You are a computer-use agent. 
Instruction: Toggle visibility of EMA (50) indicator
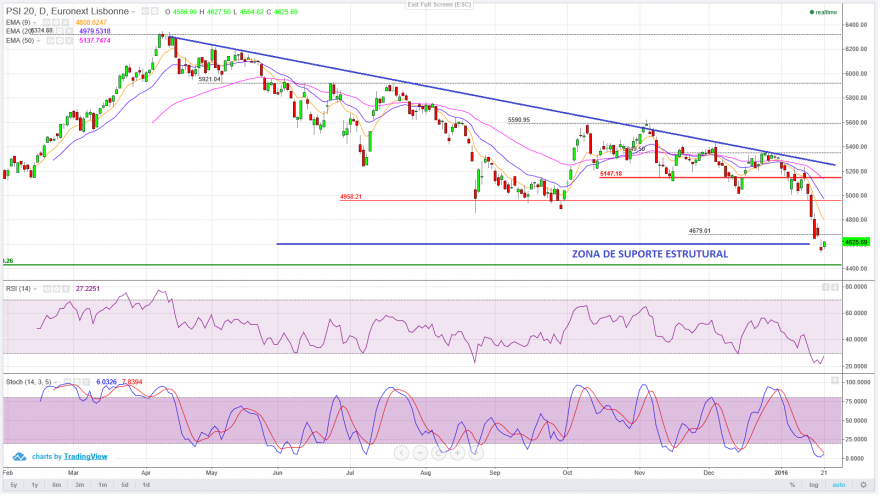(x=50, y=40)
